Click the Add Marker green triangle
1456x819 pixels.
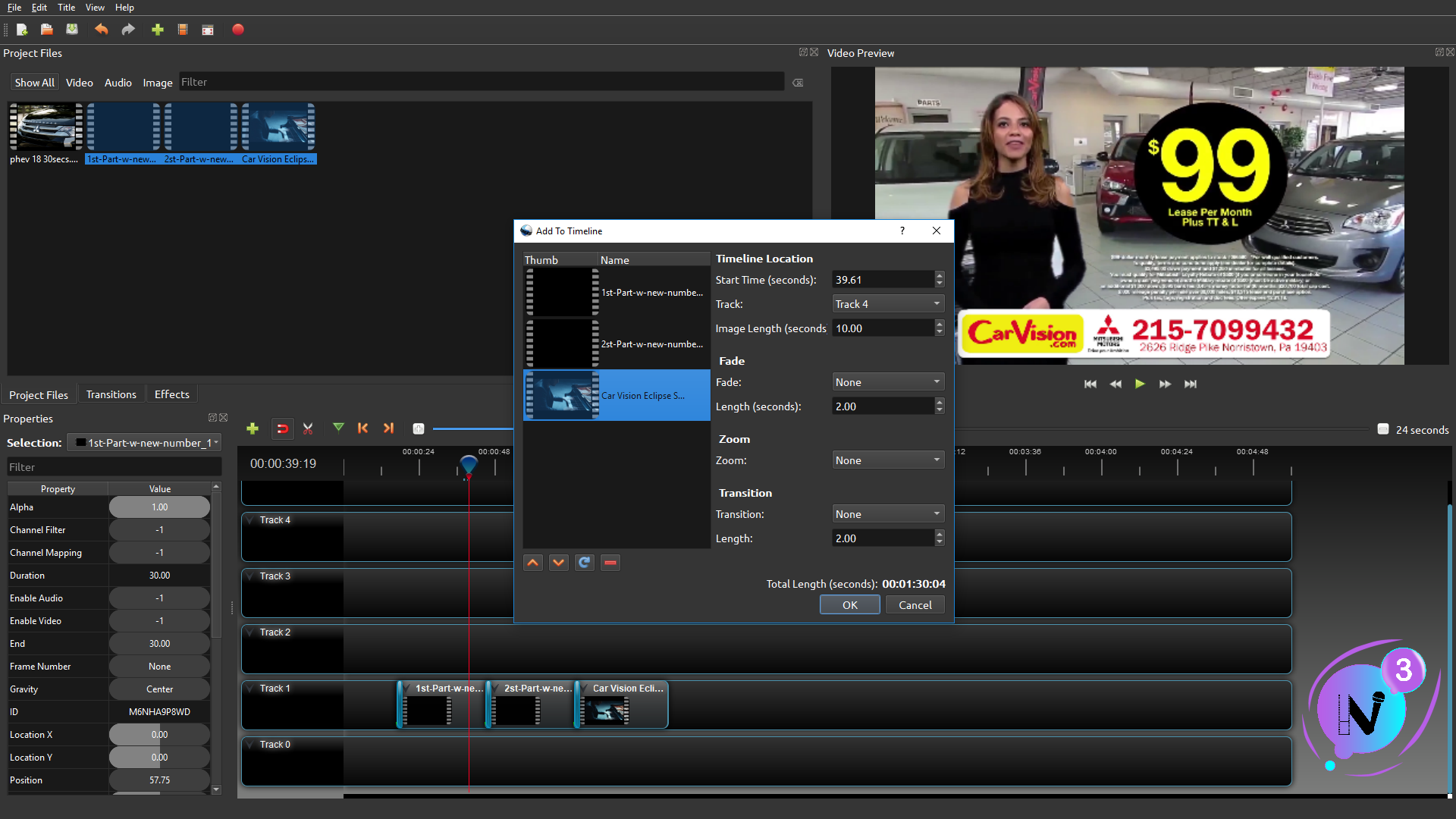tap(338, 428)
